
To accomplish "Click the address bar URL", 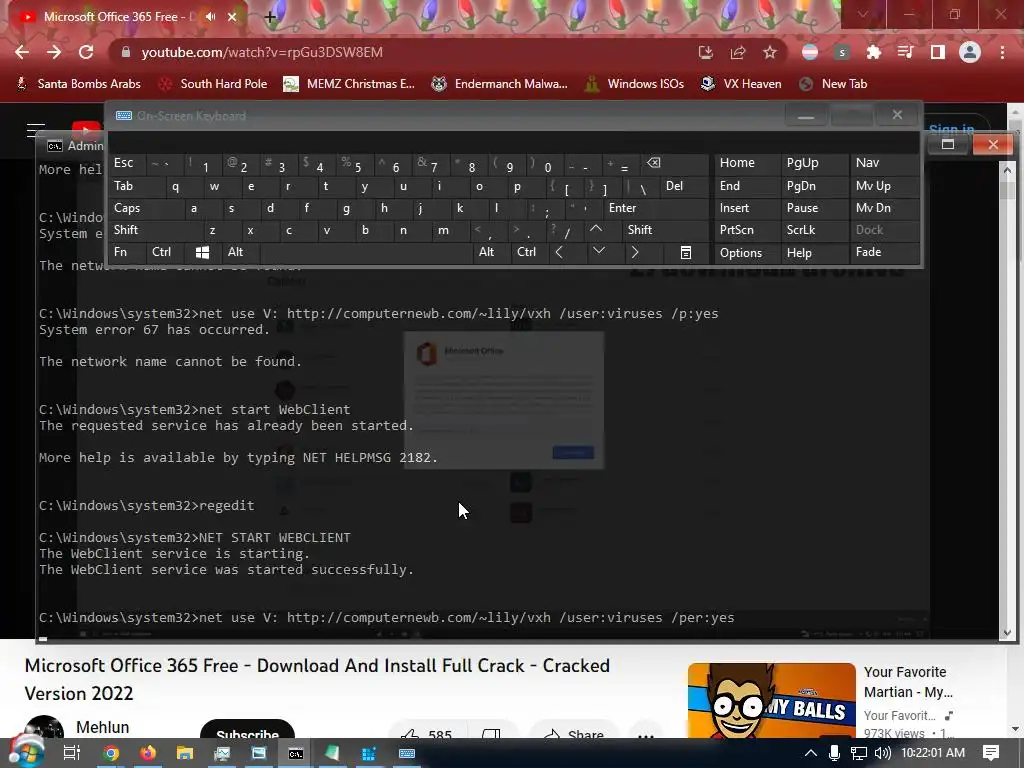I will [x=262, y=52].
